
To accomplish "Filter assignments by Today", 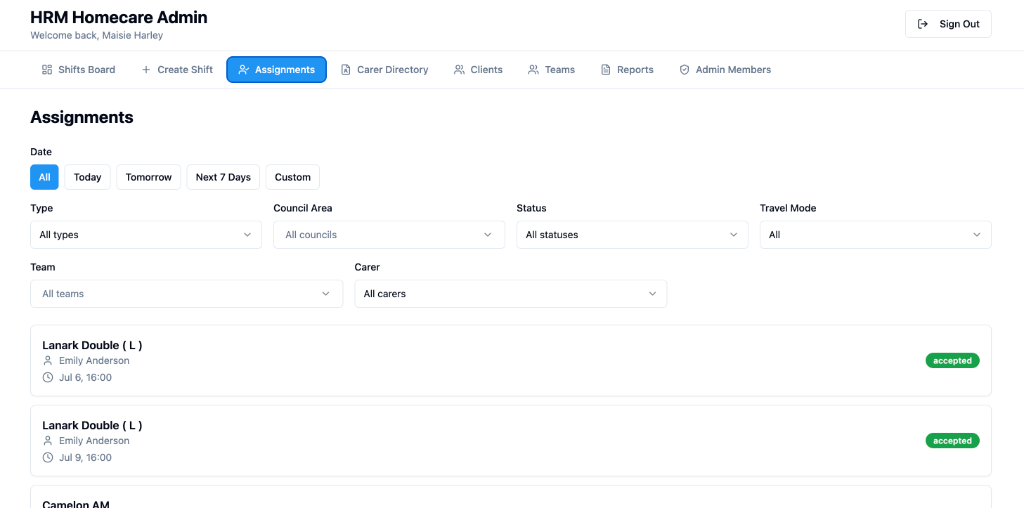I will (88, 177).
